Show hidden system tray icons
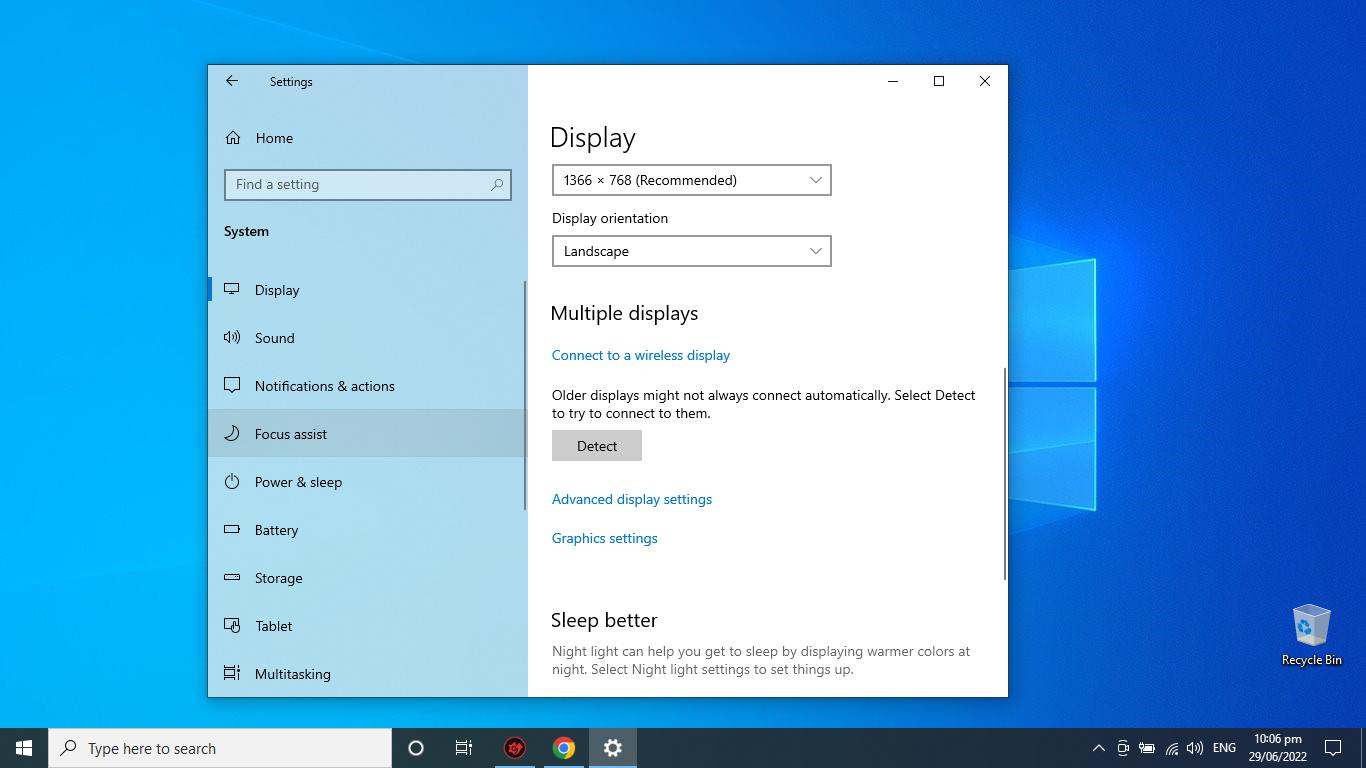 tap(1098, 748)
